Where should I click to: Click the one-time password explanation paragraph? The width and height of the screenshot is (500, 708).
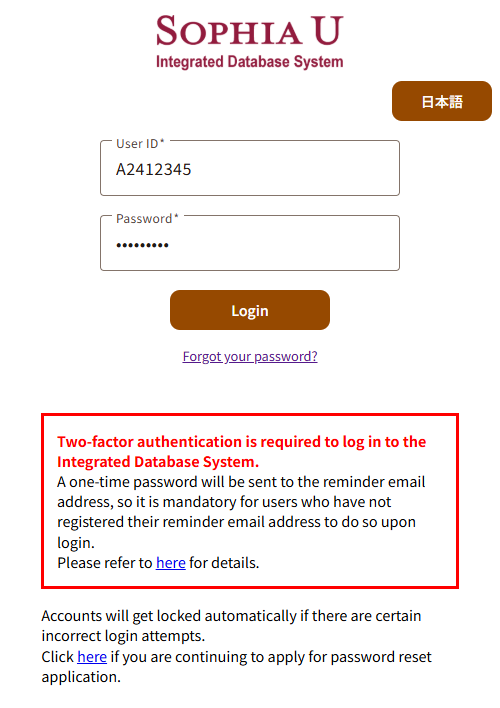[x=241, y=512]
